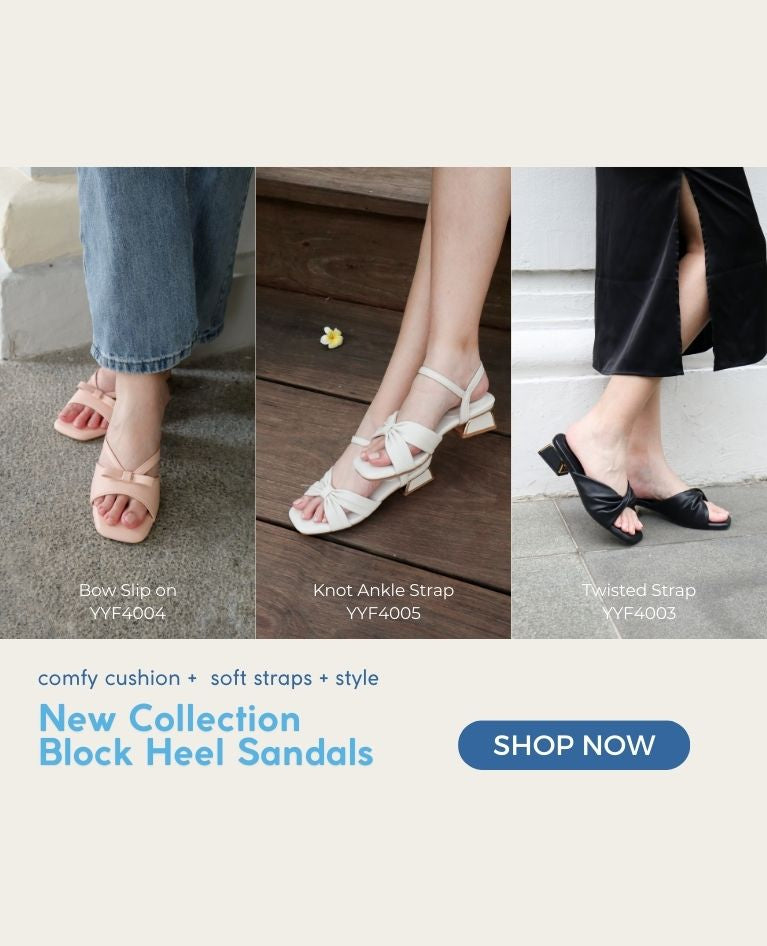
Task: Click the SHOP NOW button
Action: 573,744
